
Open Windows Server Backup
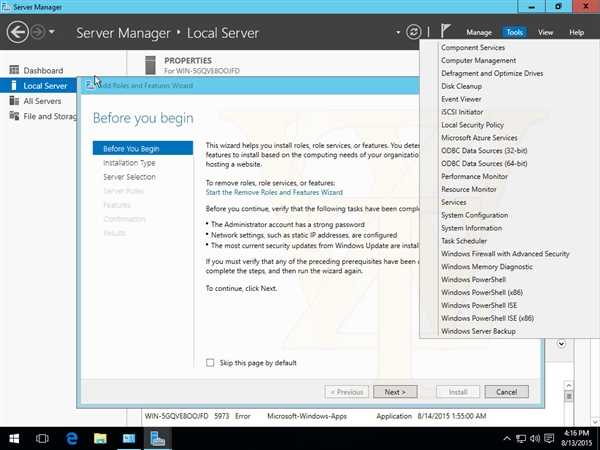click(x=478, y=331)
